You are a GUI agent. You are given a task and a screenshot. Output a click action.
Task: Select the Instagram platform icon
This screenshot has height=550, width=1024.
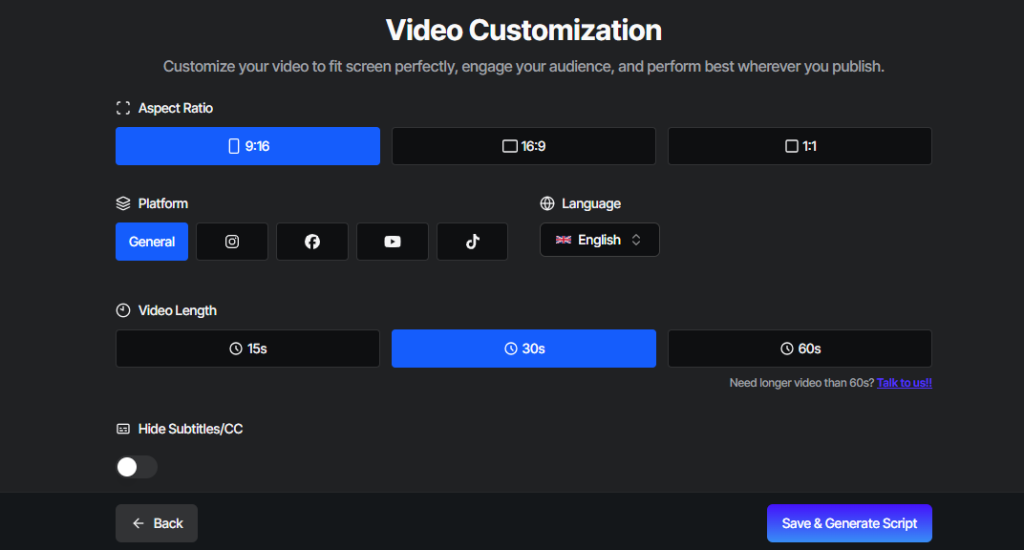pos(232,242)
